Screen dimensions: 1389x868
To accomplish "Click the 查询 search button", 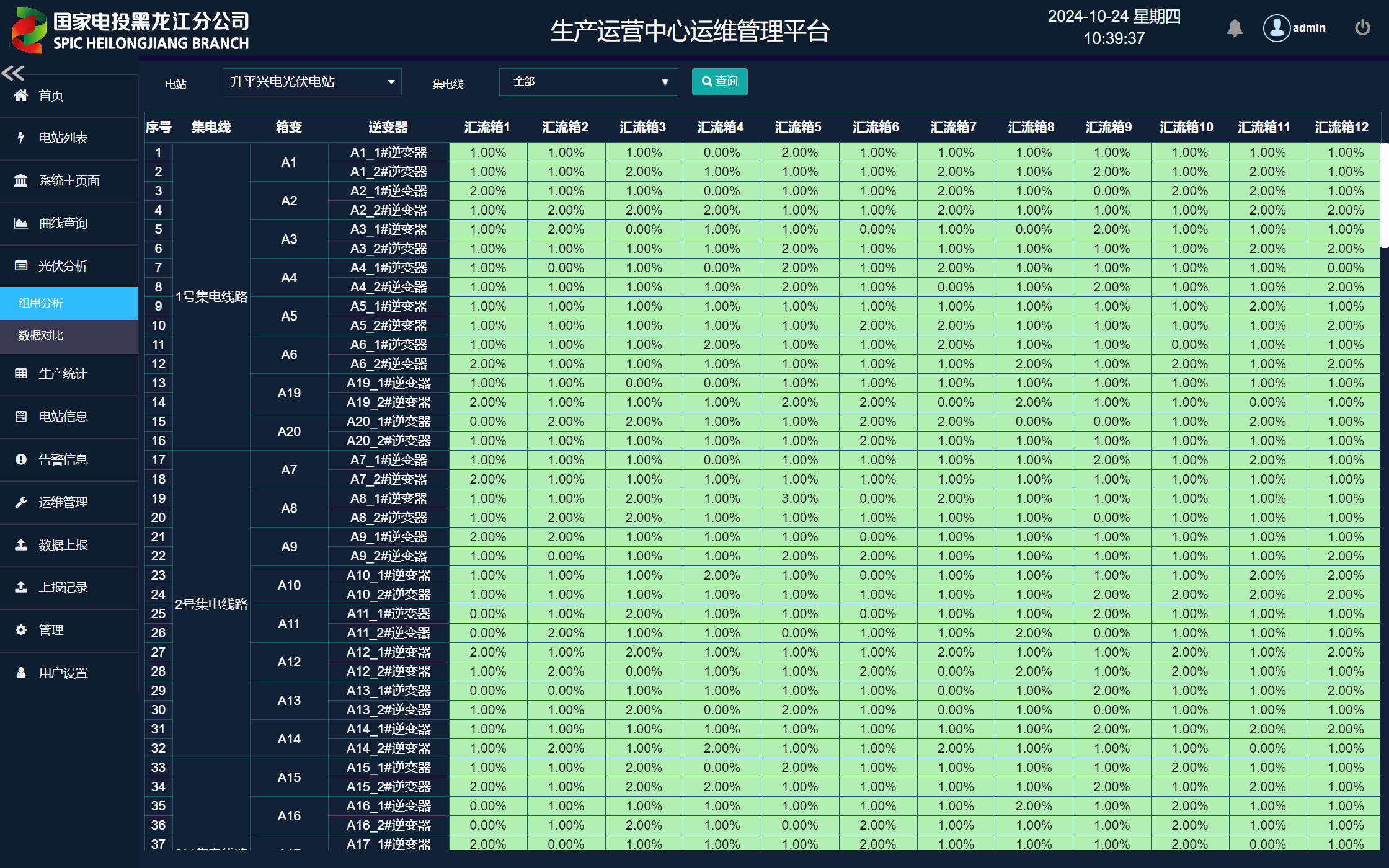I will 719,82.
